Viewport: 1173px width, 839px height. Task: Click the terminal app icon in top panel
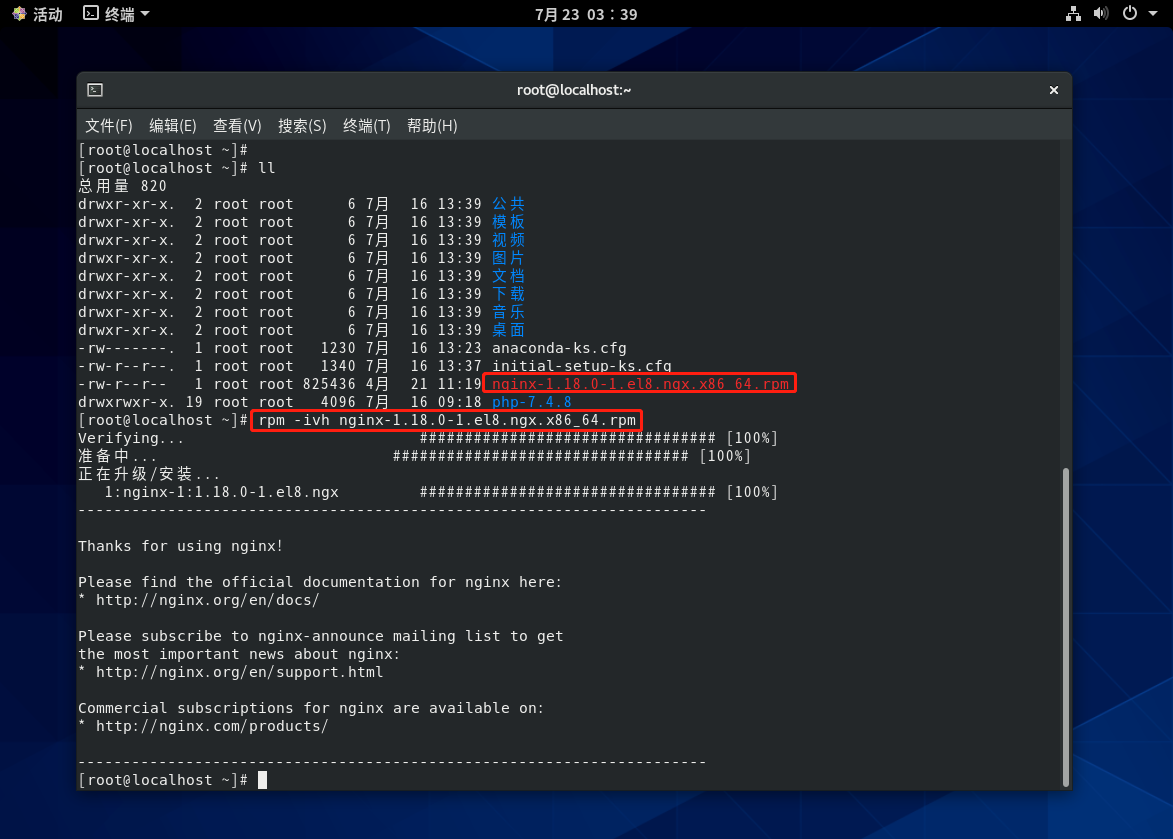click(x=91, y=14)
